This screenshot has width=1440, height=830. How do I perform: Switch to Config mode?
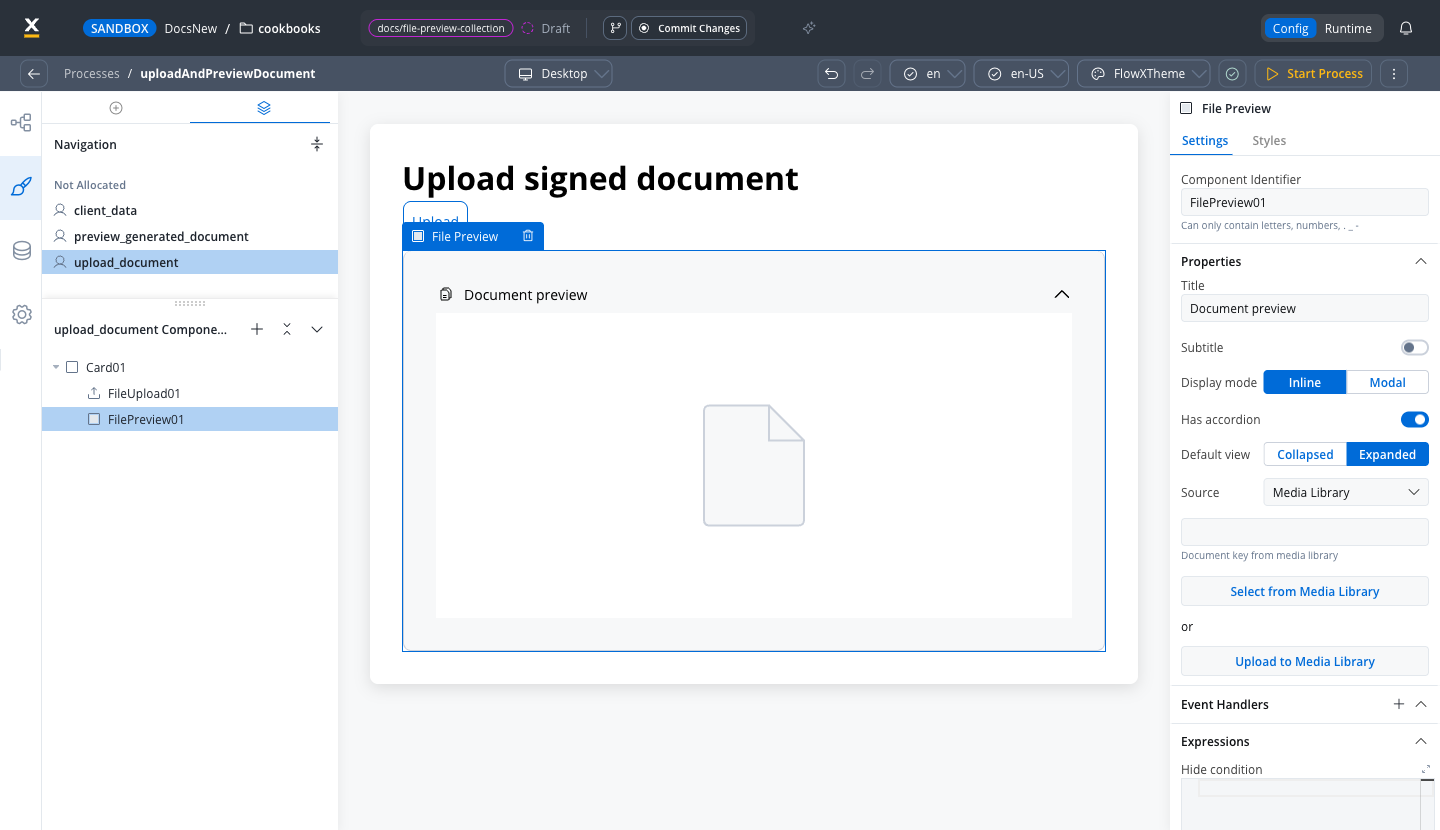(x=1290, y=28)
